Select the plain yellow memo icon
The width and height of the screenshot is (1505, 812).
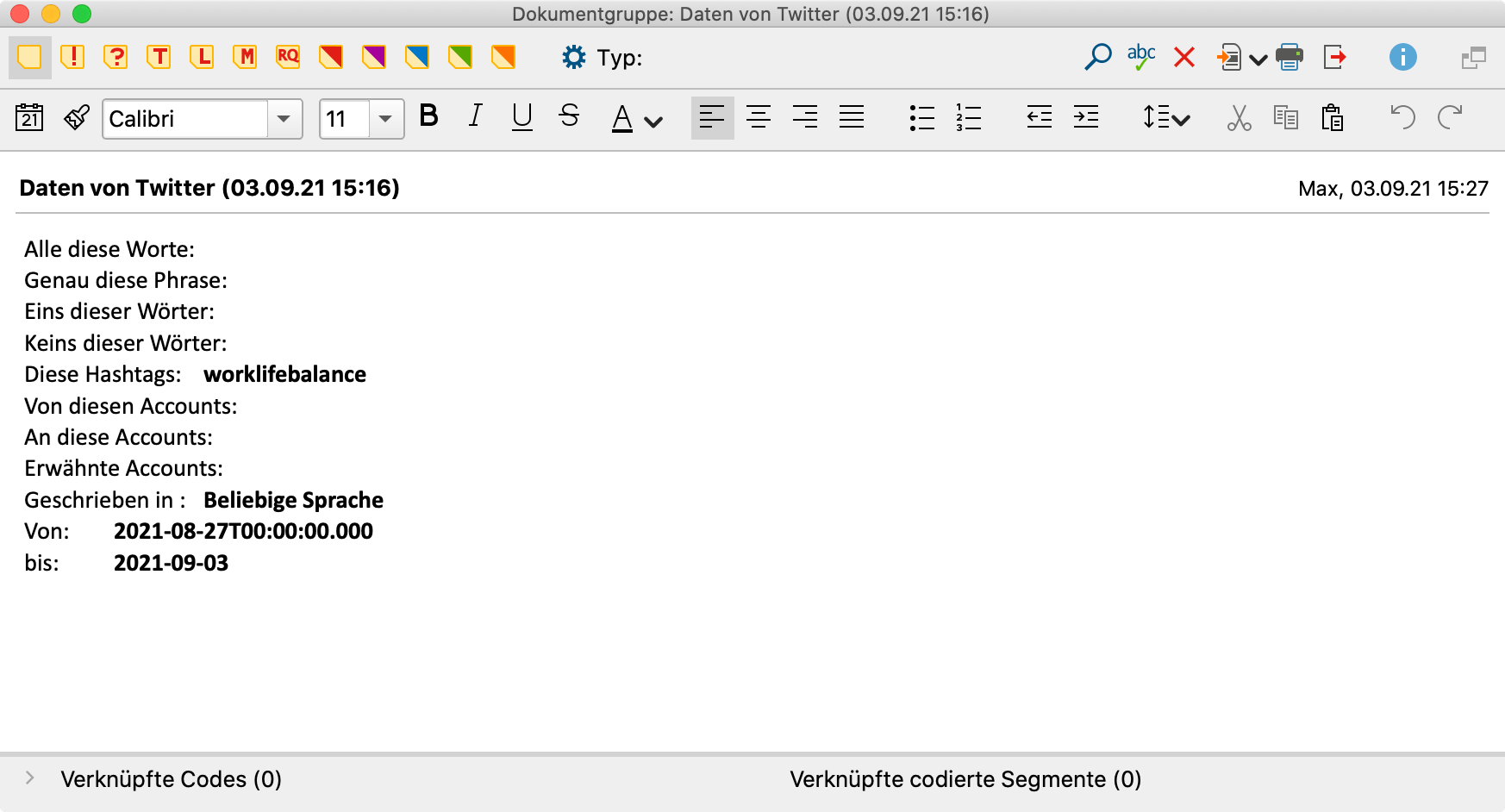[x=29, y=58]
